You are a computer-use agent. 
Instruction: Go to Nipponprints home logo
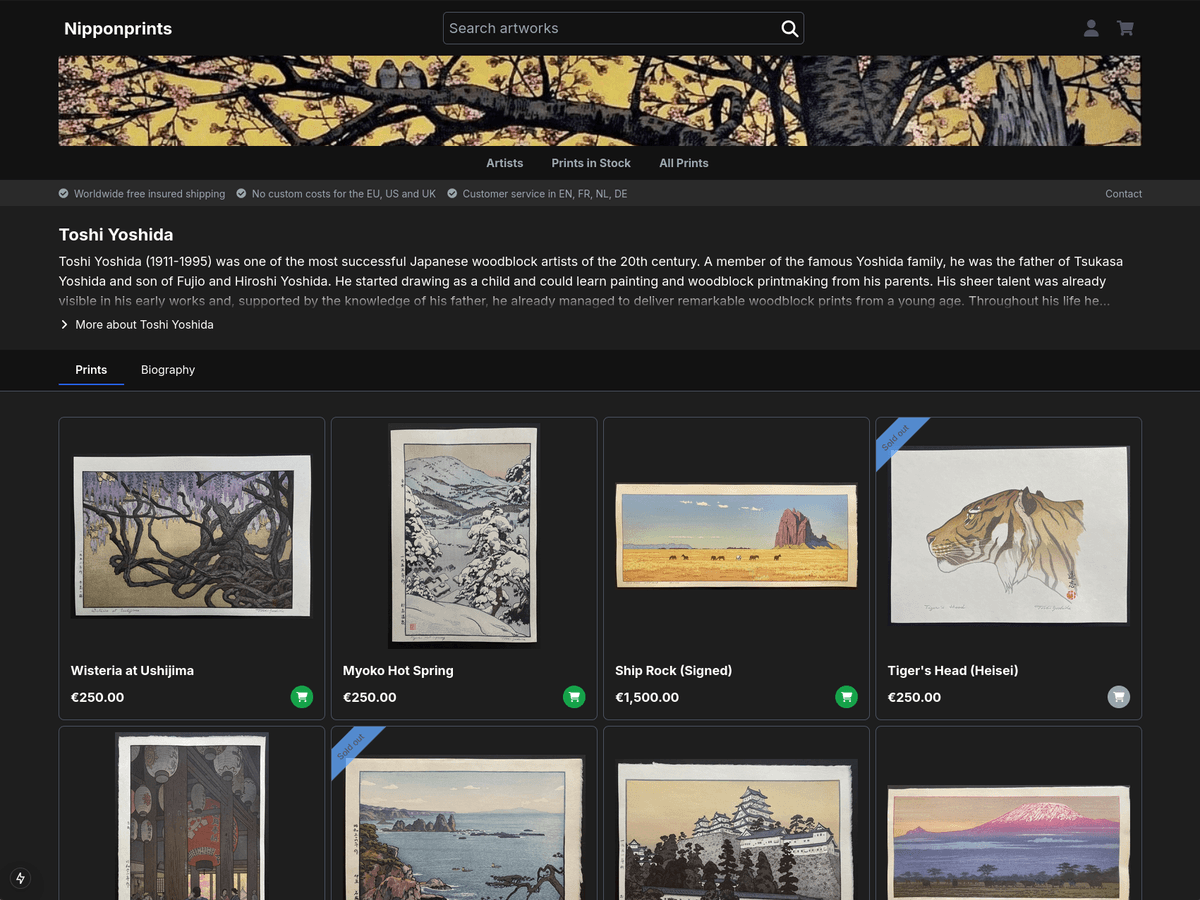coord(118,28)
